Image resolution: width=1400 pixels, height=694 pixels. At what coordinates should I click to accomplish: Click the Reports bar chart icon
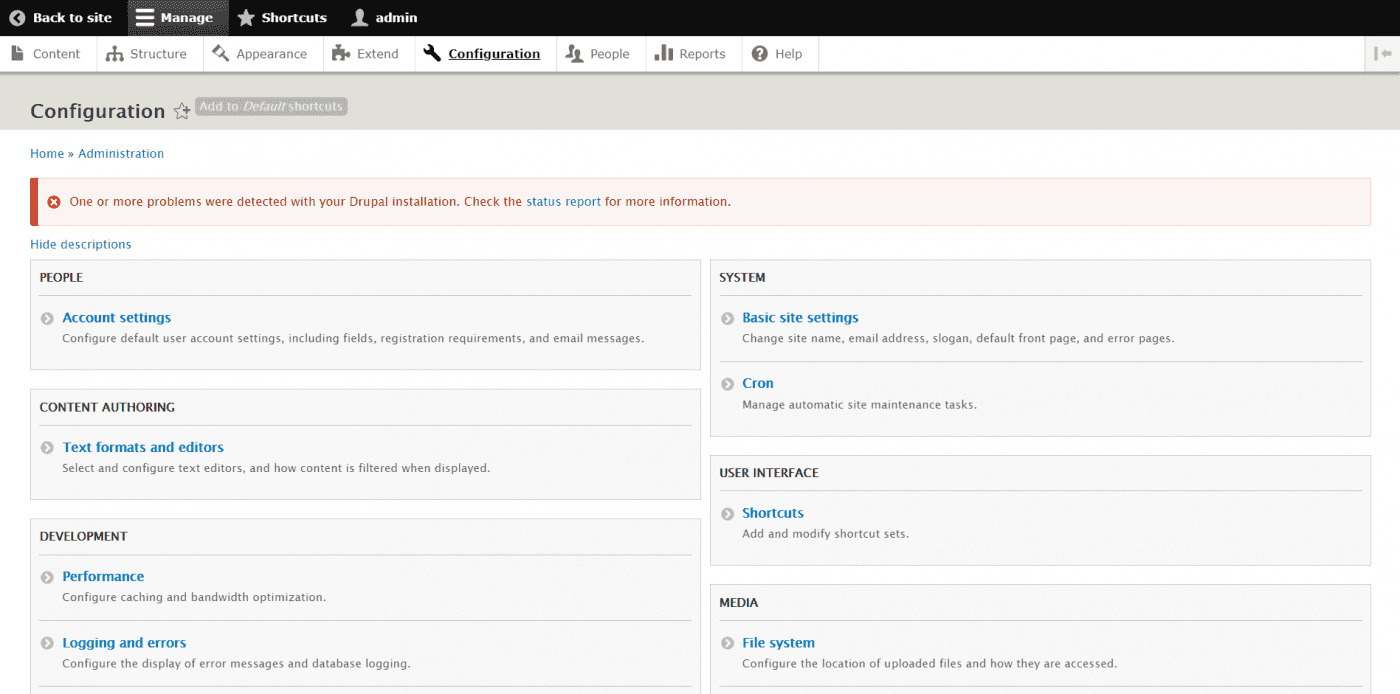(663, 54)
